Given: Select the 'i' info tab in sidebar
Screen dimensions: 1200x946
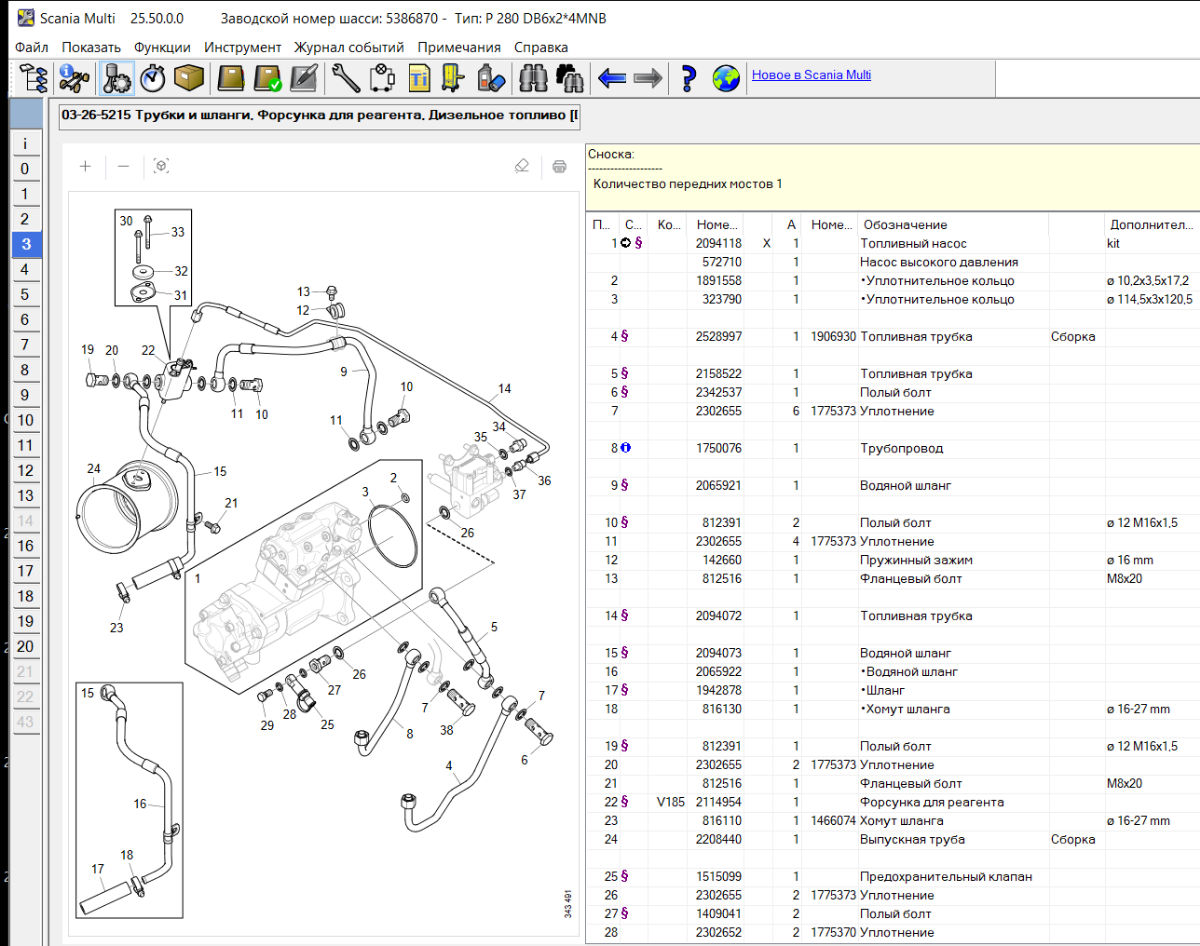Looking at the screenshot, I should (x=25, y=144).
